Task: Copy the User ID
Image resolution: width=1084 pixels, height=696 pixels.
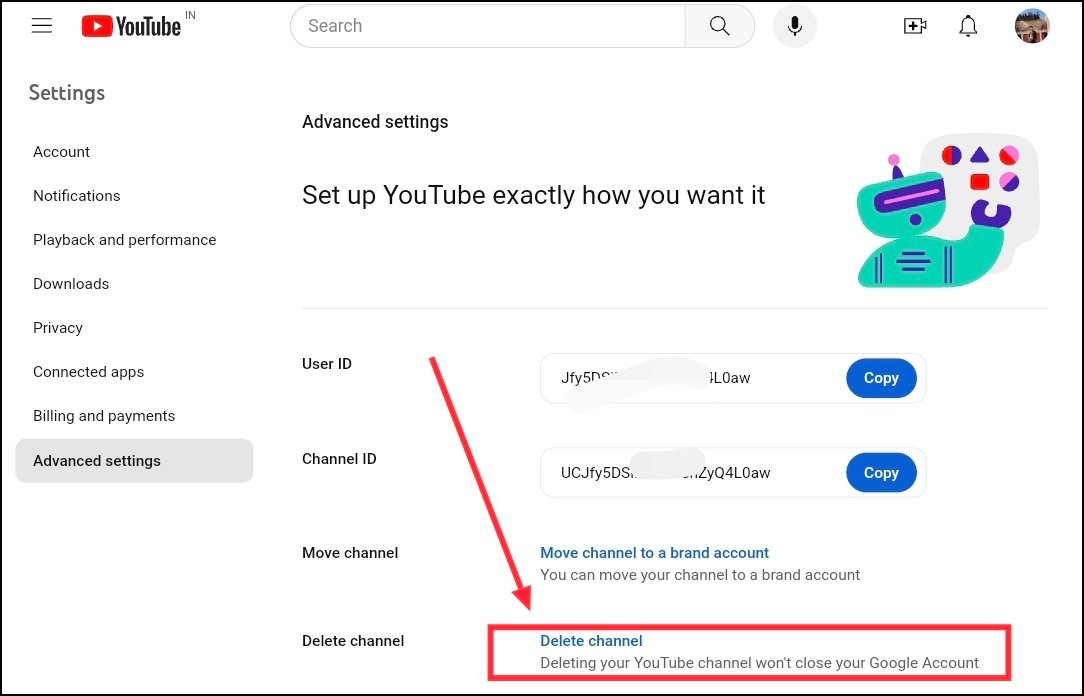Action: click(881, 378)
